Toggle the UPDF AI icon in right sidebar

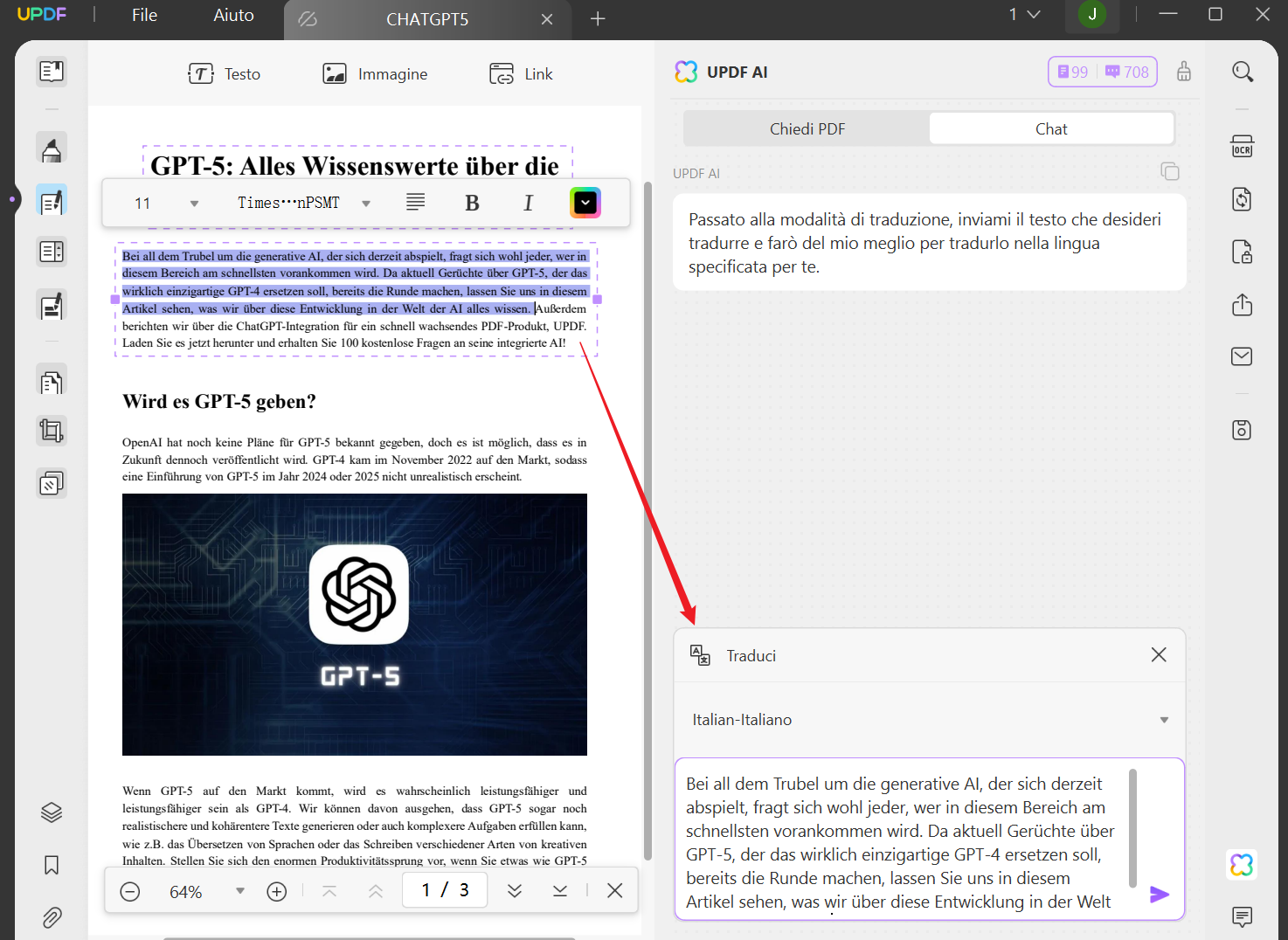pyautogui.click(x=1243, y=865)
